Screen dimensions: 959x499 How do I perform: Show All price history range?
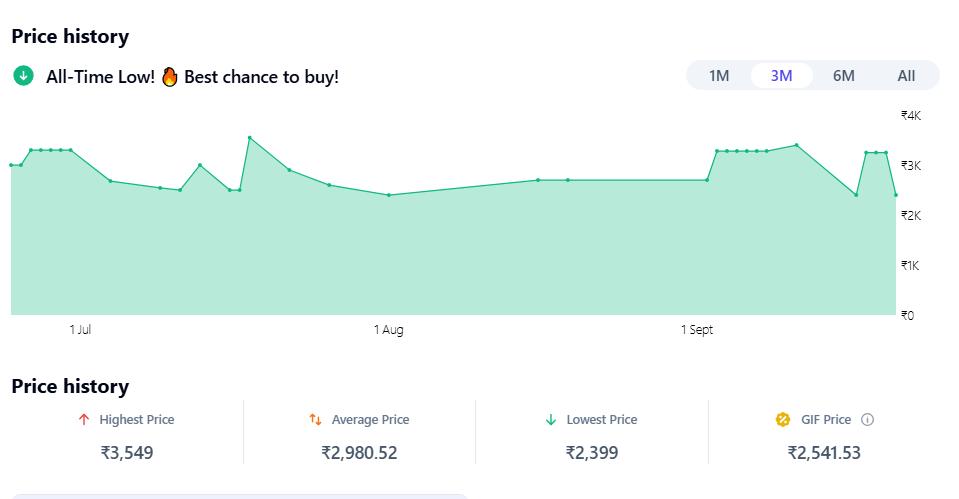(x=906, y=76)
